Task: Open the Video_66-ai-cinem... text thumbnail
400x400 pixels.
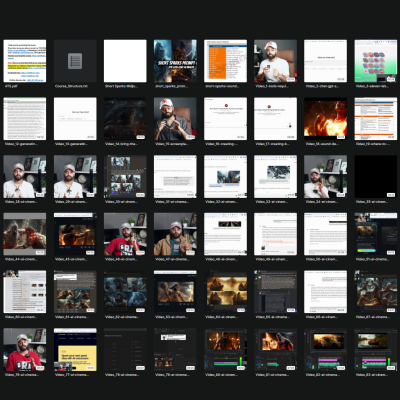Action: 325,292
